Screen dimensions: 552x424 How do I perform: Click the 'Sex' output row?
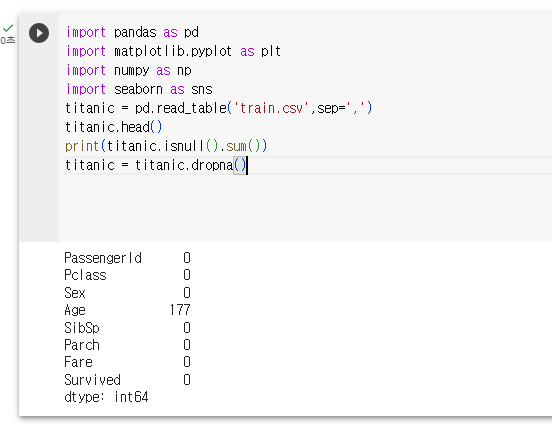coord(127,293)
